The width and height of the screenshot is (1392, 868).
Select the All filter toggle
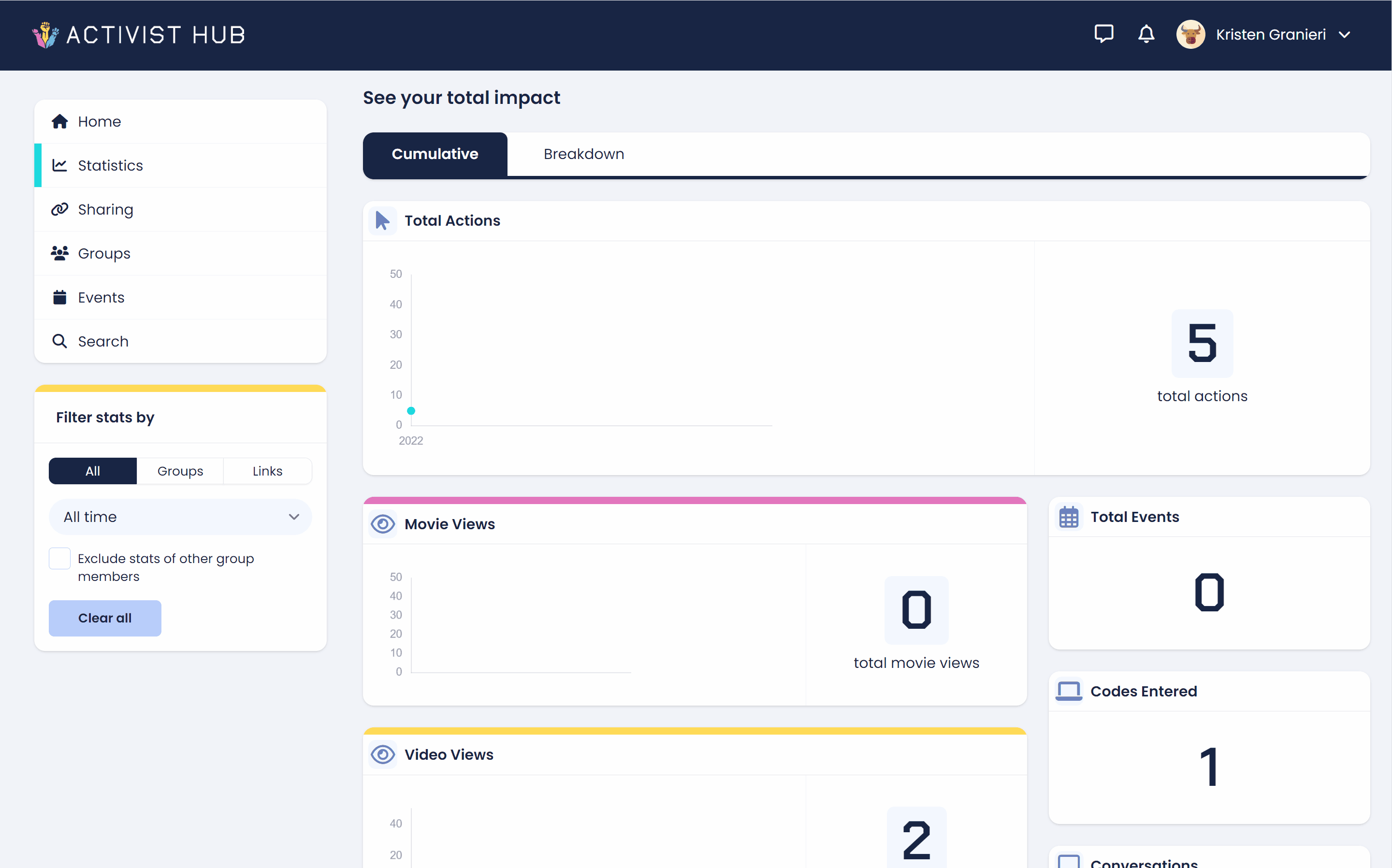pyautogui.click(x=92, y=471)
